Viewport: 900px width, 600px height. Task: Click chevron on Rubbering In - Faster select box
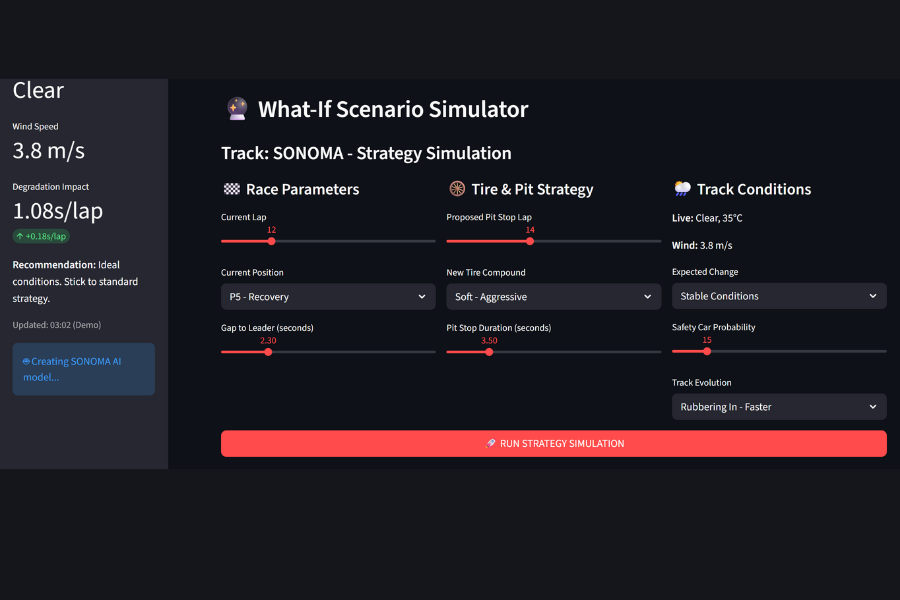873,407
